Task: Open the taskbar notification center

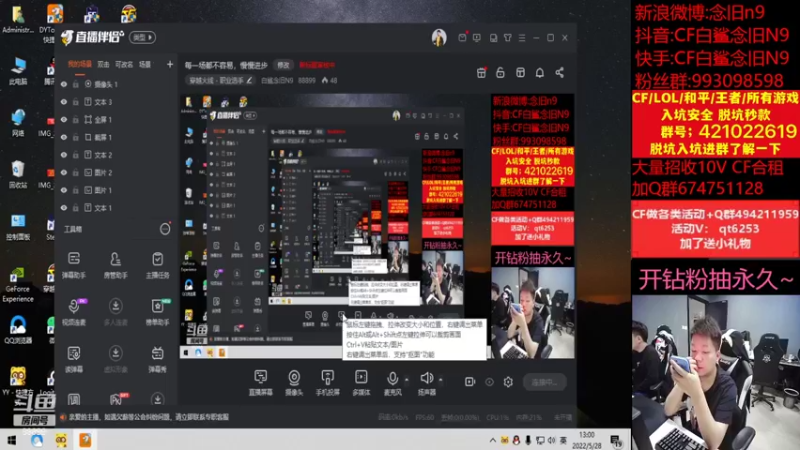Action: tap(616, 440)
